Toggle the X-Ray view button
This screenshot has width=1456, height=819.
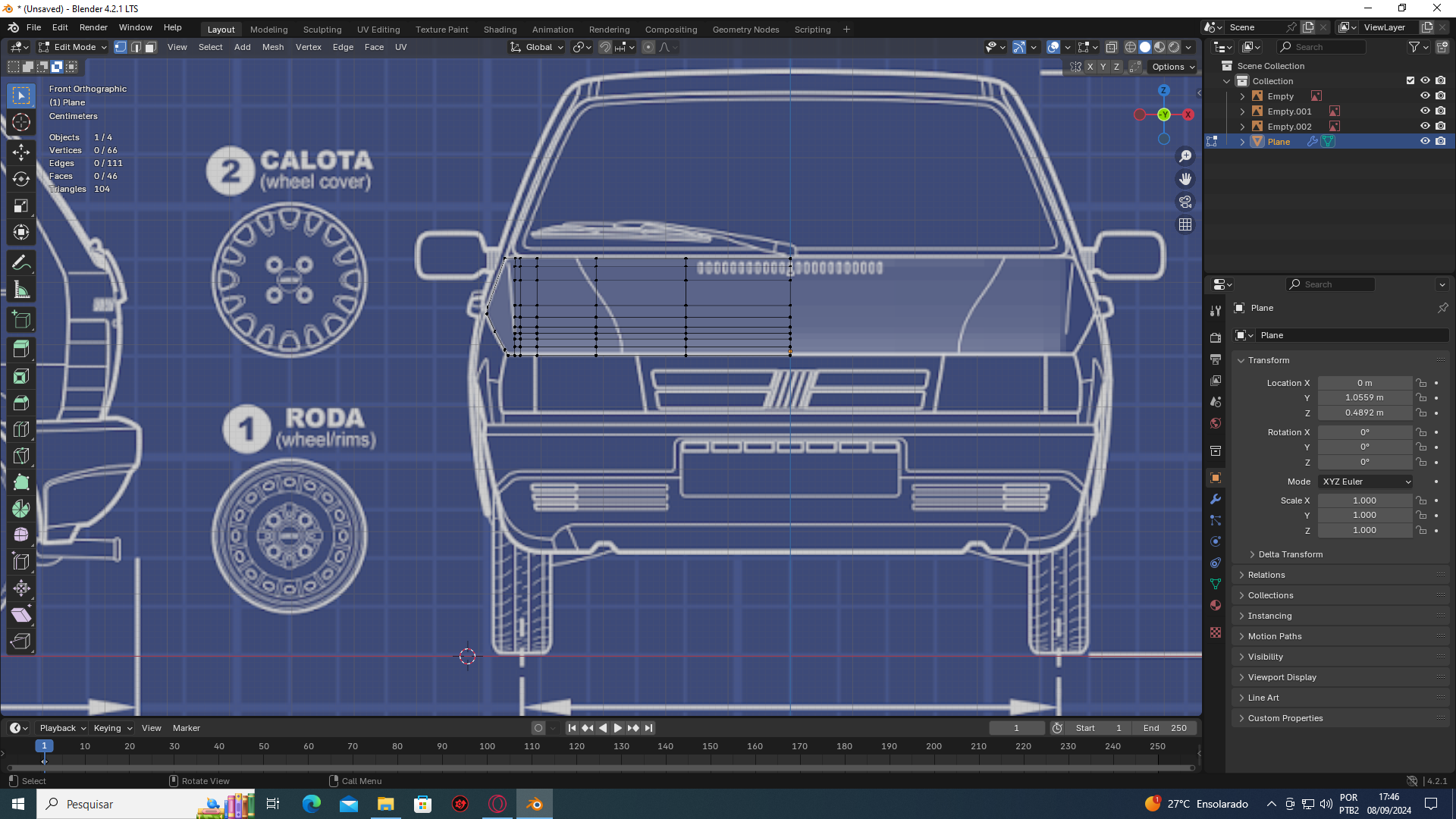(x=1111, y=47)
